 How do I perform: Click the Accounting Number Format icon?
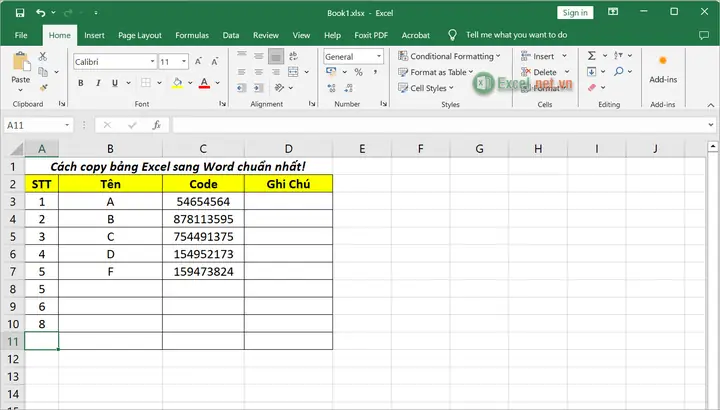pyautogui.click(x=331, y=72)
